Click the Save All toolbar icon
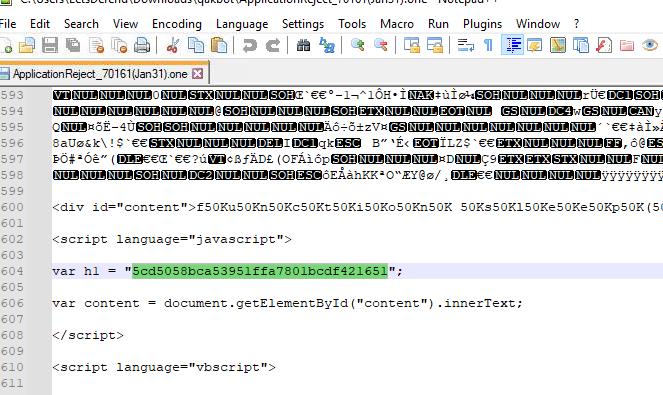The image size is (663, 395). pos(73,45)
